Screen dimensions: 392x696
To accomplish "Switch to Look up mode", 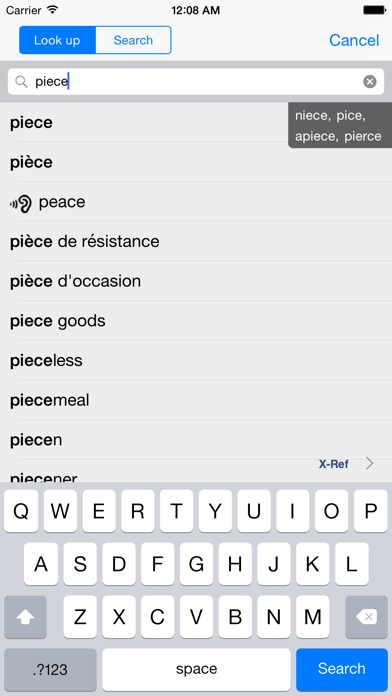I will 57,40.
